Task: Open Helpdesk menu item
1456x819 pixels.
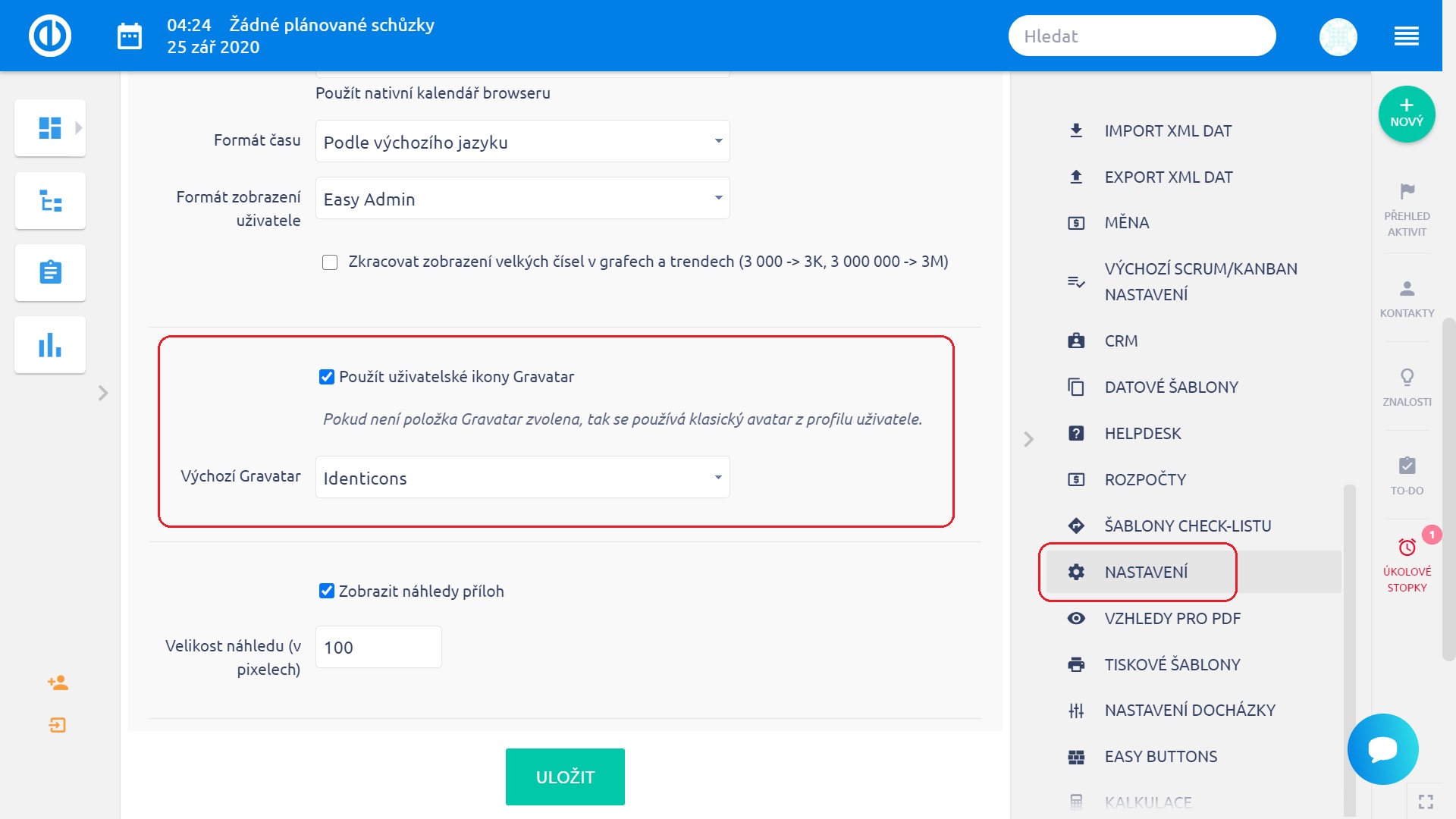Action: [1142, 433]
